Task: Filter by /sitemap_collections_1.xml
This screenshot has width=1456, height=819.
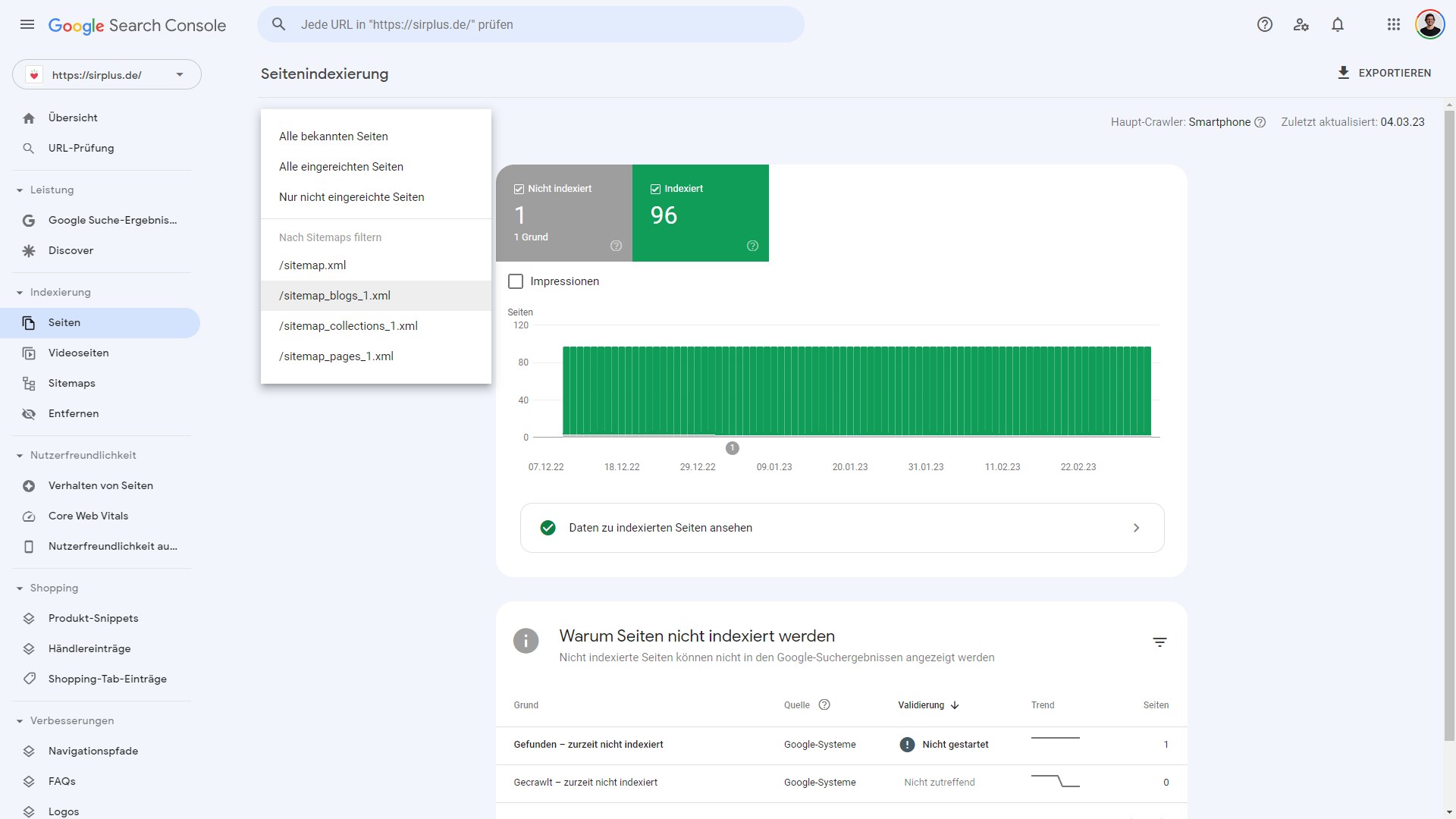Action: click(x=376, y=326)
